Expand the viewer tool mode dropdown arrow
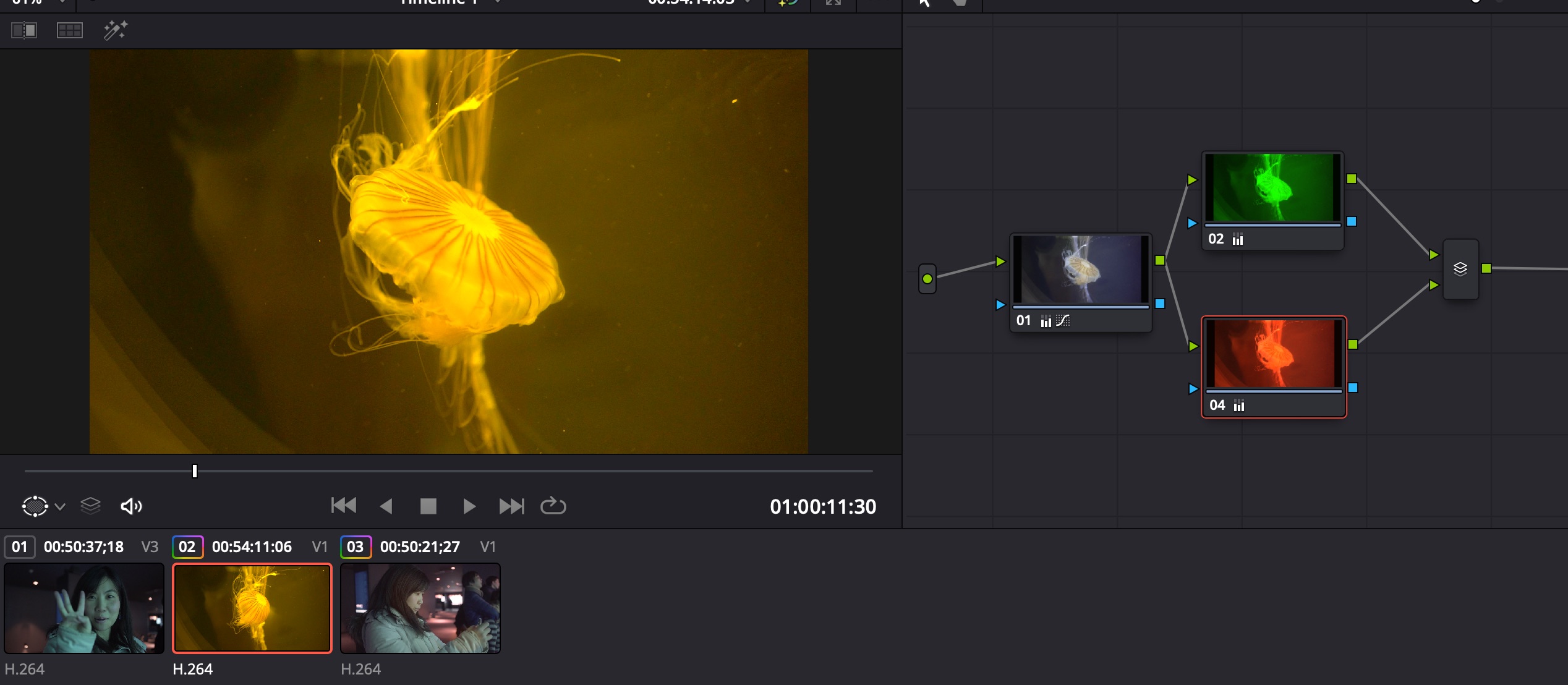 pyautogui.click(x=60, y=506)
